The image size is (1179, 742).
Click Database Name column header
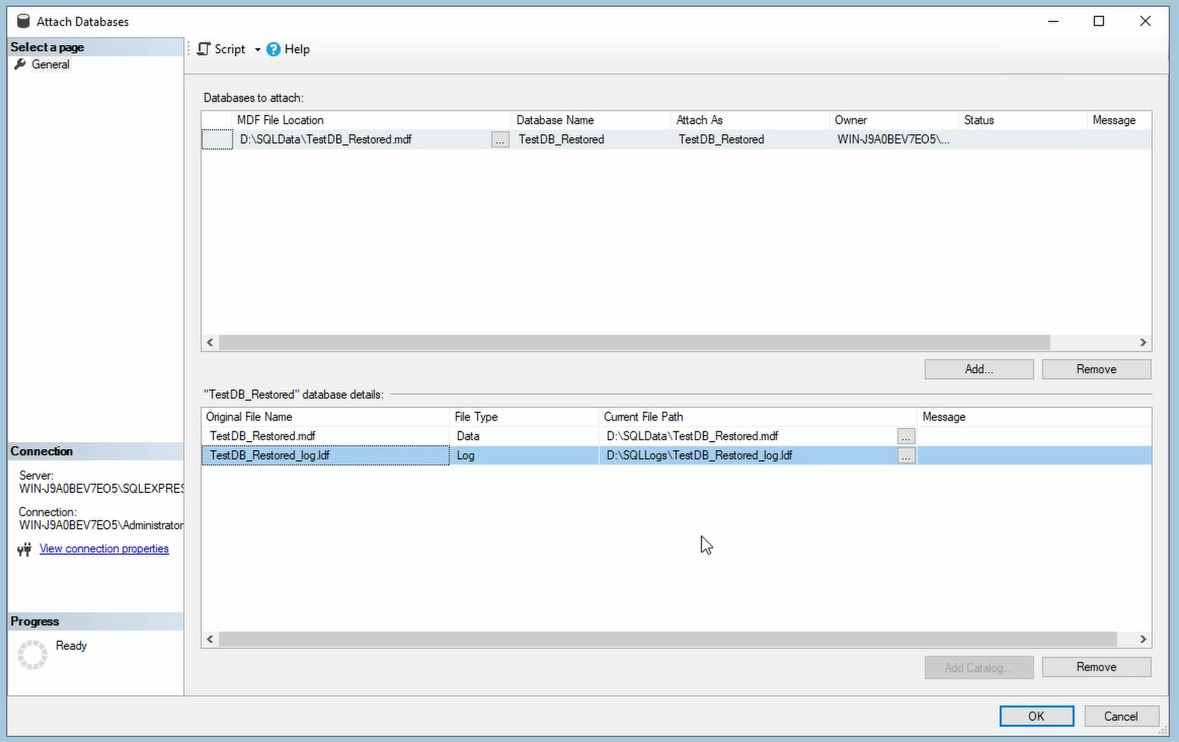click(591, 120)
